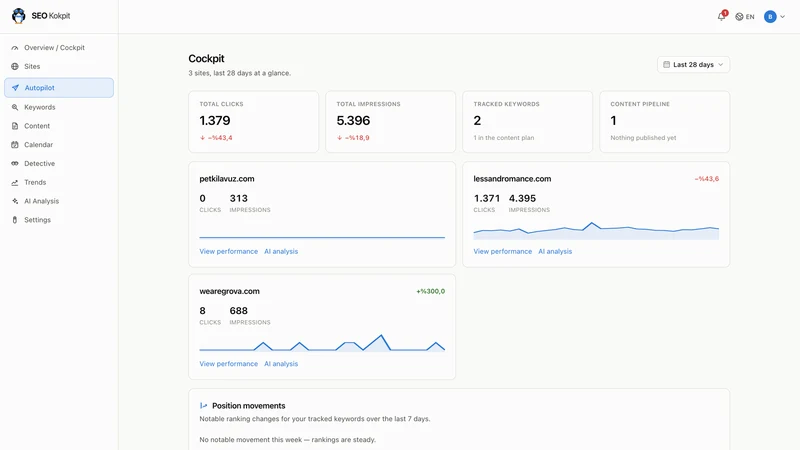The height and width of the screenshot is (450, 800).
Task: Click the SEO Kokpit penguin logo
Action: tap(18, 16)
